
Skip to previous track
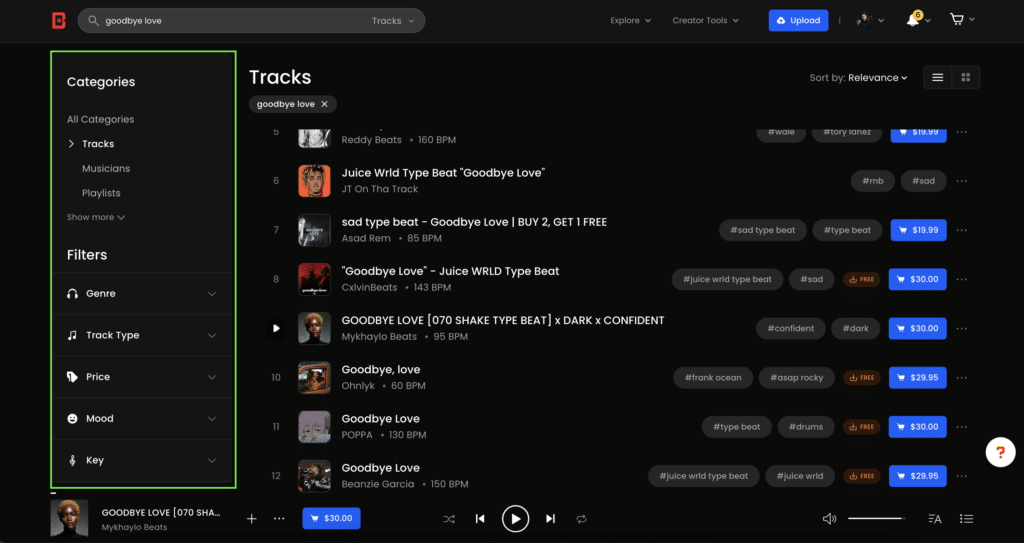click(480, 519)
